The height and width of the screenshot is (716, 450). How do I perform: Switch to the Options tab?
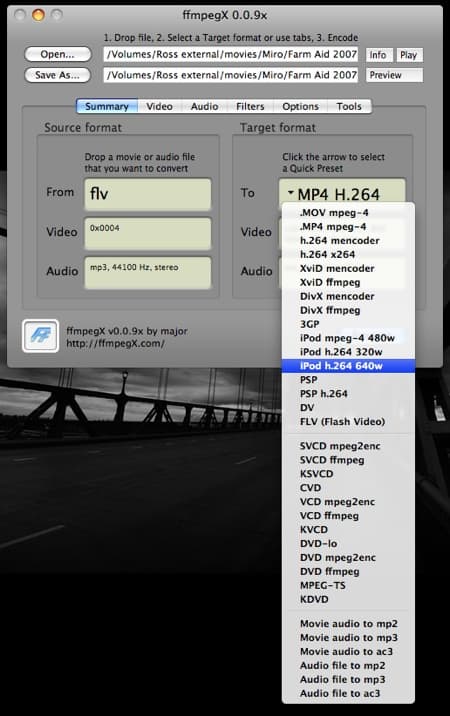tap(300, 106)
